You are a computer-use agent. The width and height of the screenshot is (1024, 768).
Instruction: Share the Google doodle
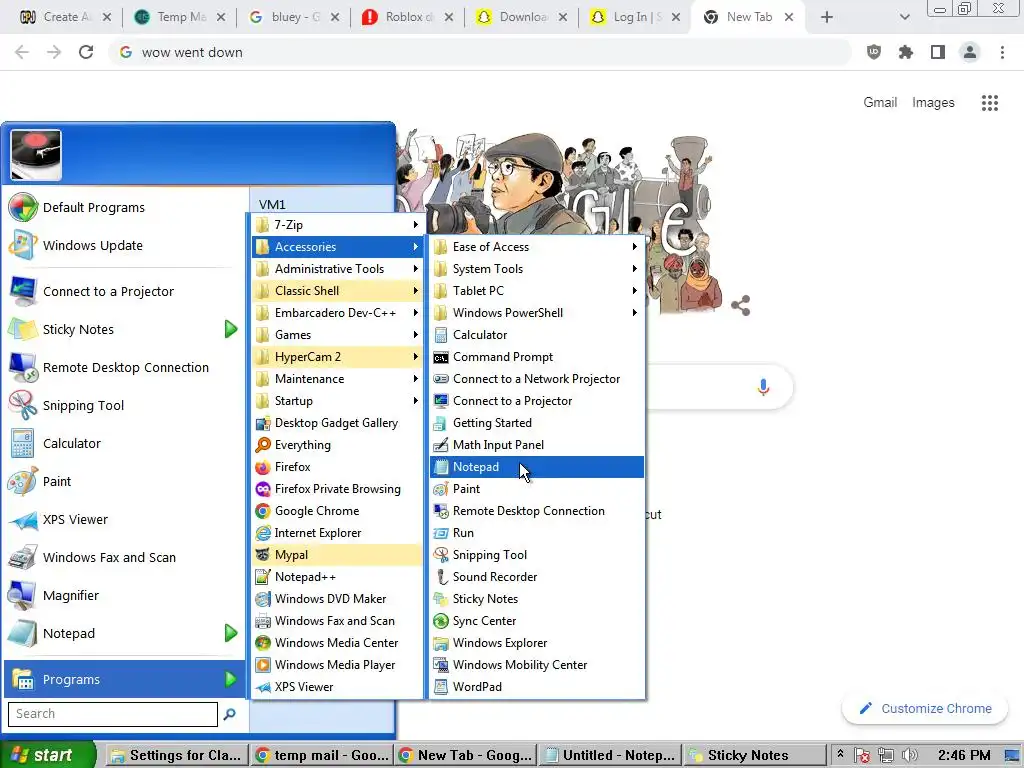click(740, 306)
